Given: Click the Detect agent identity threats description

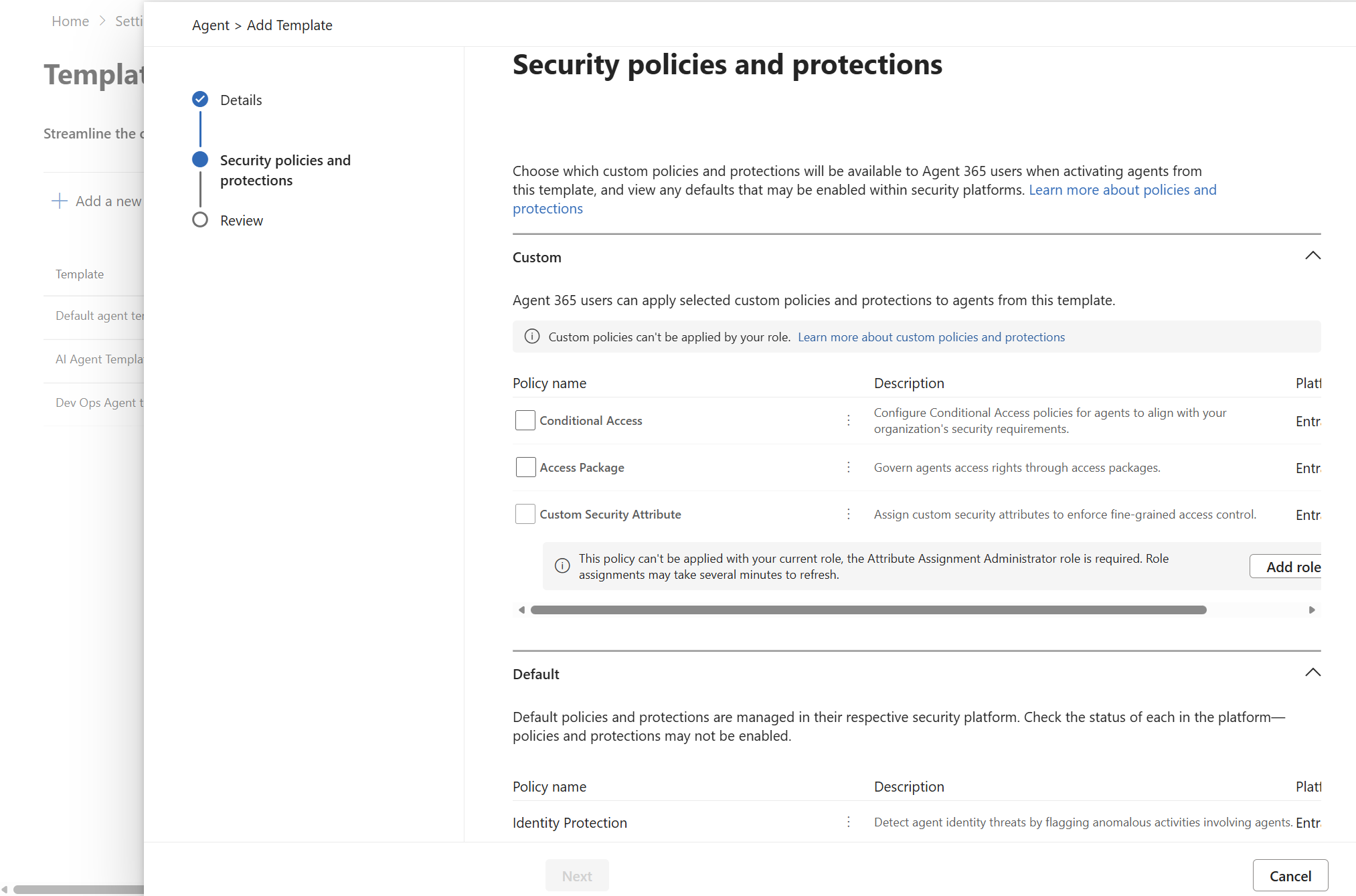Looking at the screenshot, I should pyautogui.click(x=1083, y=822).
